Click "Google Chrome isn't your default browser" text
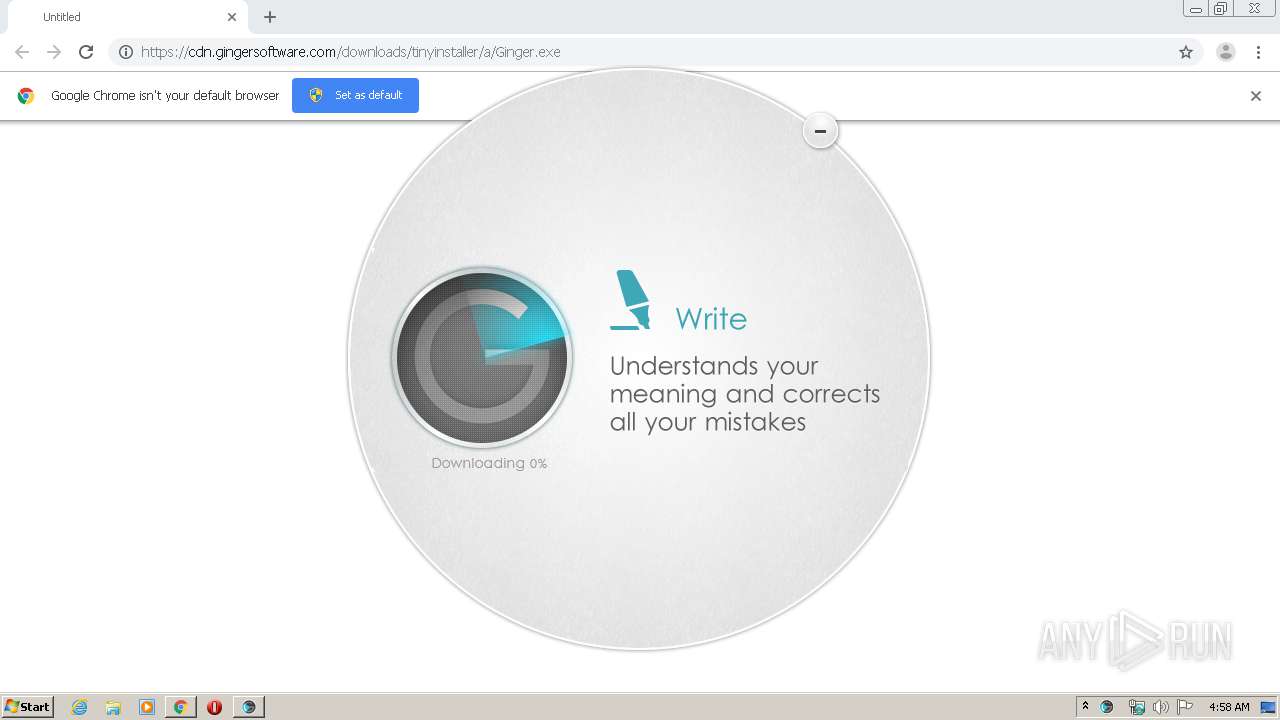The image size is (1280, 720). pos(165,96)
